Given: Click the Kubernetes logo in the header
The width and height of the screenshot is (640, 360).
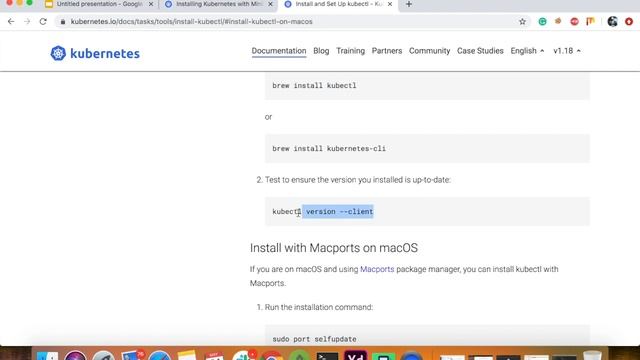Looking at the screenshot, I should point(95,53).
